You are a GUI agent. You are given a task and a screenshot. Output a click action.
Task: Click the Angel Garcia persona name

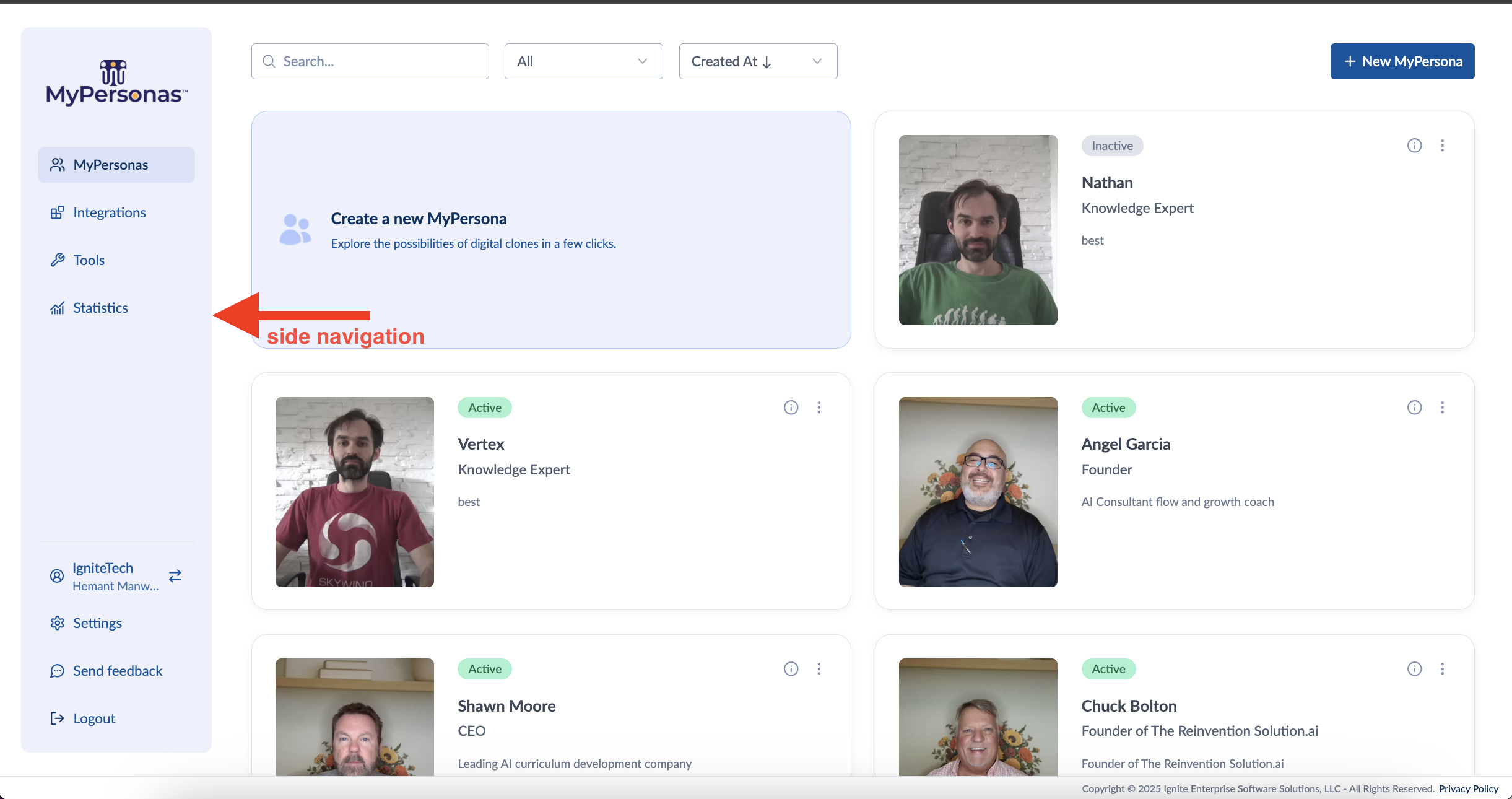(1126, 444)
